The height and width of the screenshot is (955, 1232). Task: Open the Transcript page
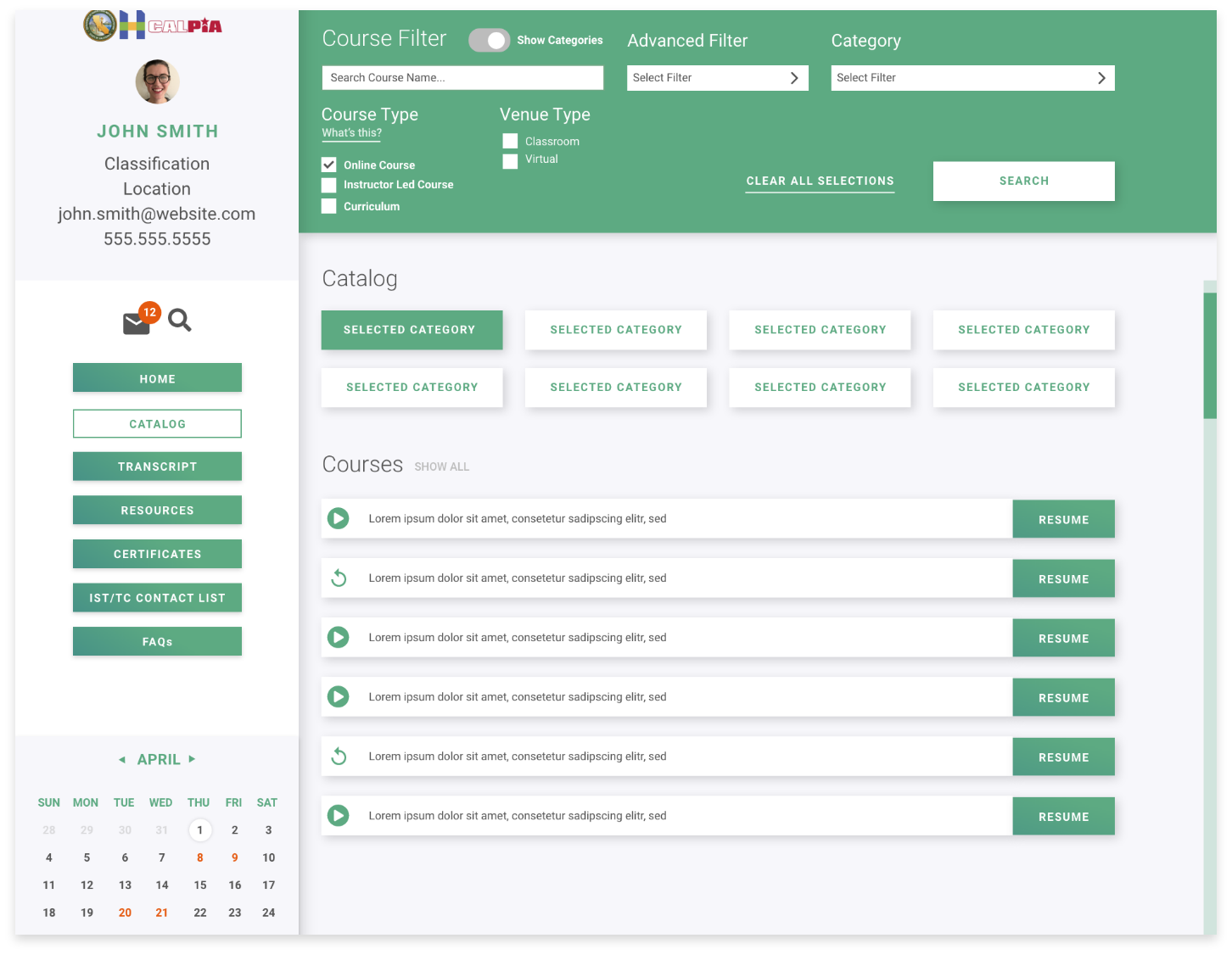click(x=157, y=466)
